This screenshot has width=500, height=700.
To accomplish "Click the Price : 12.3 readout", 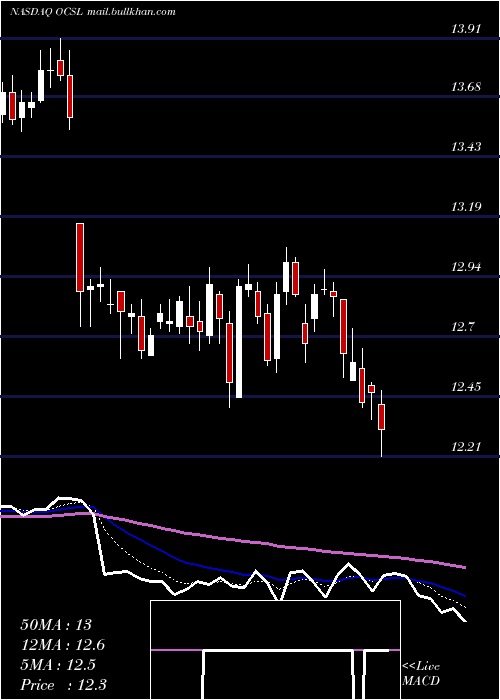I will (63, 685).
